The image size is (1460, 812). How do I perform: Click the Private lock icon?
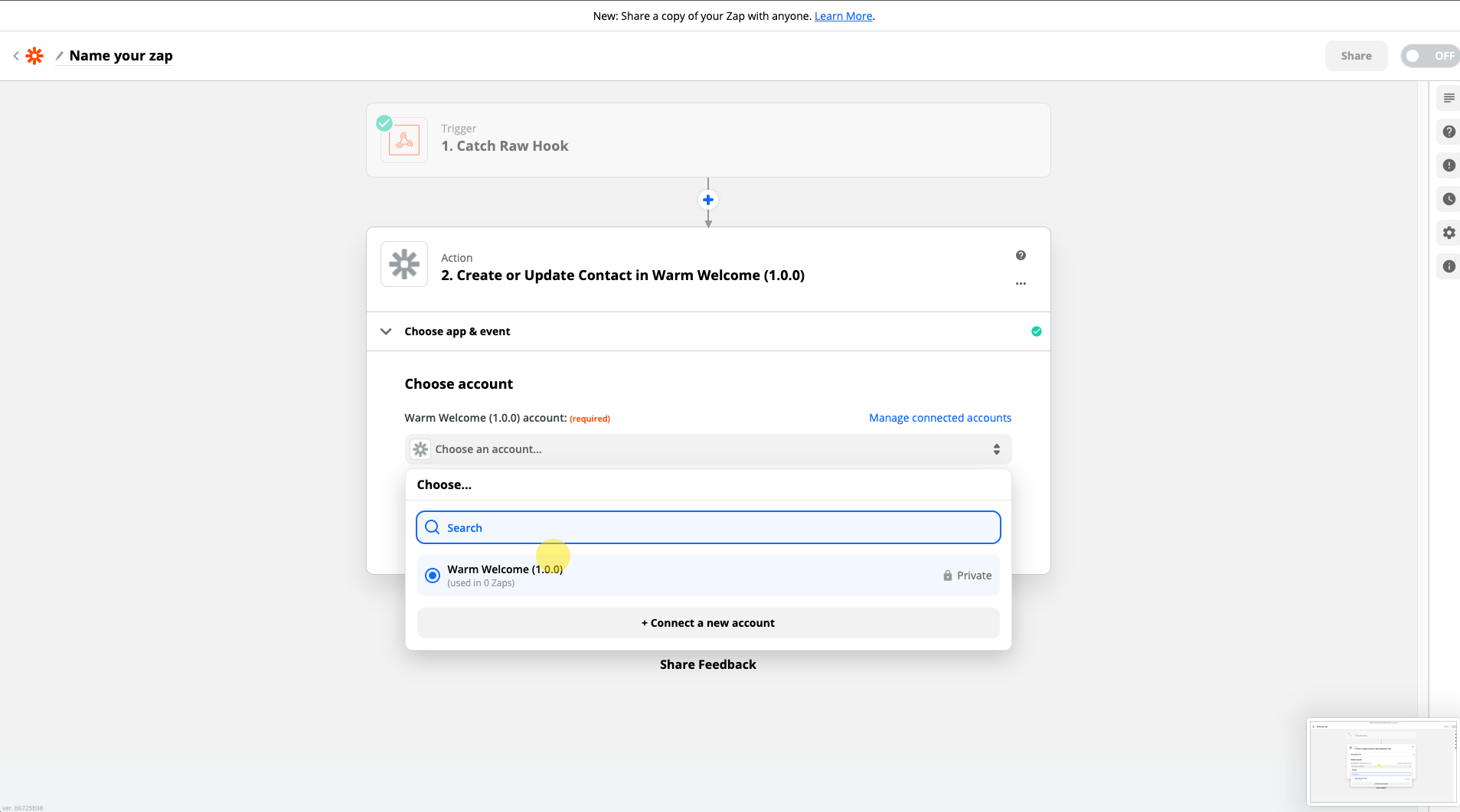point(947,576)
